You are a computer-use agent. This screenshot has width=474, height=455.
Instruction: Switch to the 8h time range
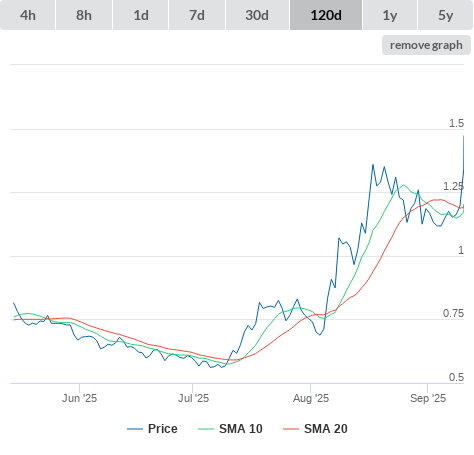click(84, 15)
